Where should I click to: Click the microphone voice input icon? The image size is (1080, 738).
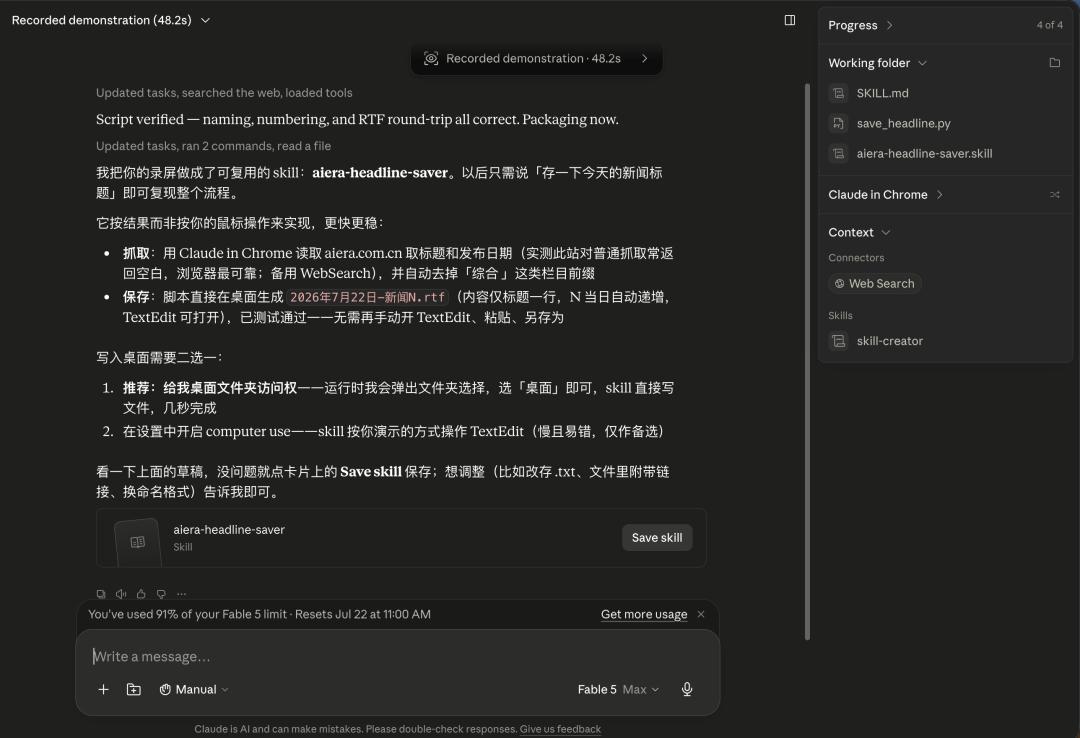(x=687, y=689)
